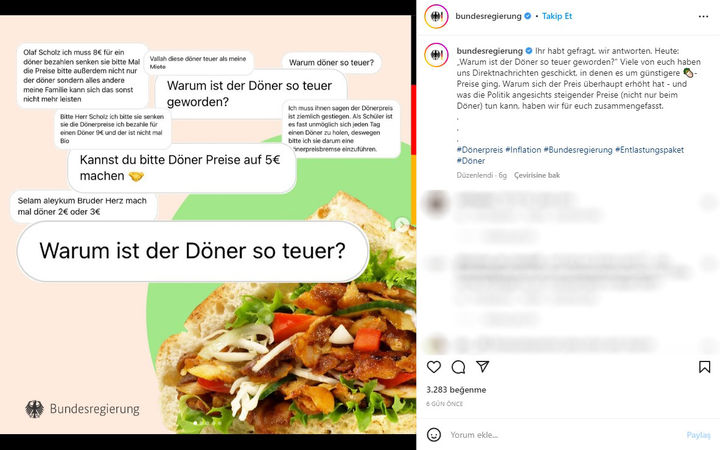Save the post with the bookmark icon
Image resolution: width=720 pixels, height=450 pixels.
click(704, 366)
